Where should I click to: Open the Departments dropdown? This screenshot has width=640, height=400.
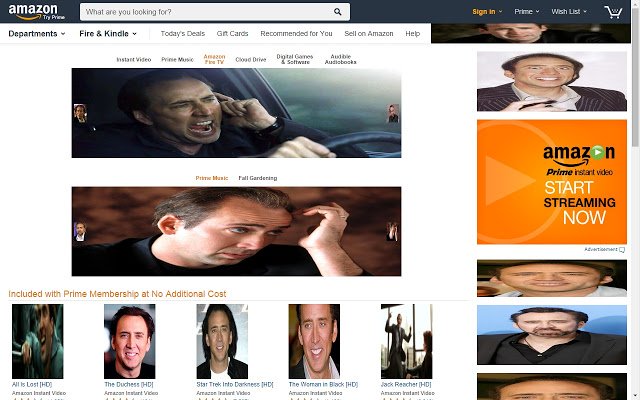37,33
